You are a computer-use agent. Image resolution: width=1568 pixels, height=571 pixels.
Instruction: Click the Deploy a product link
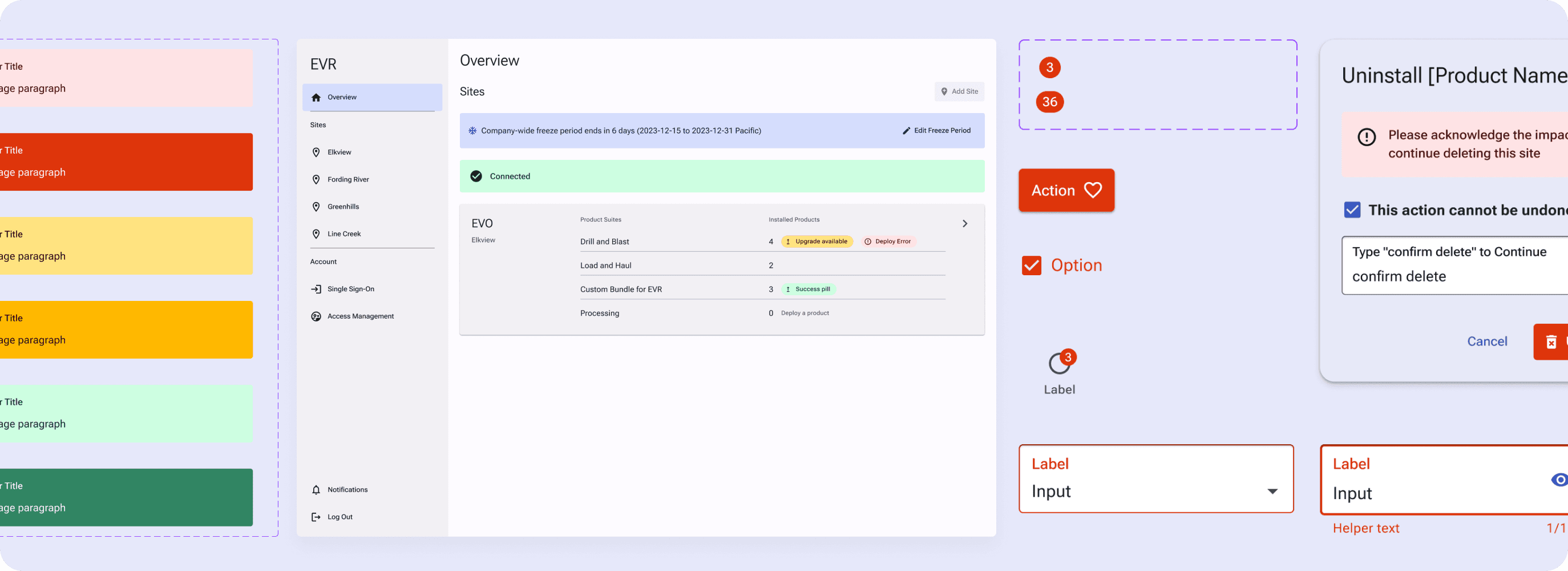(x=805, y=313)
